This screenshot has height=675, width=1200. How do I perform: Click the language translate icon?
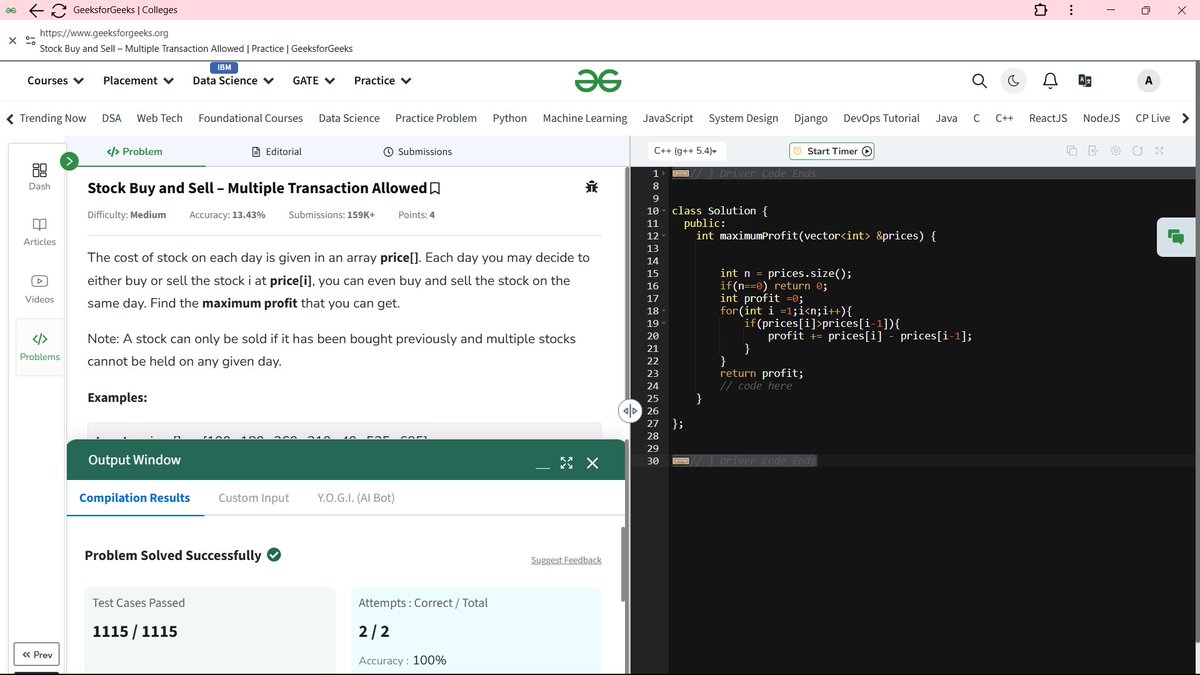(x=1085, y=81)
